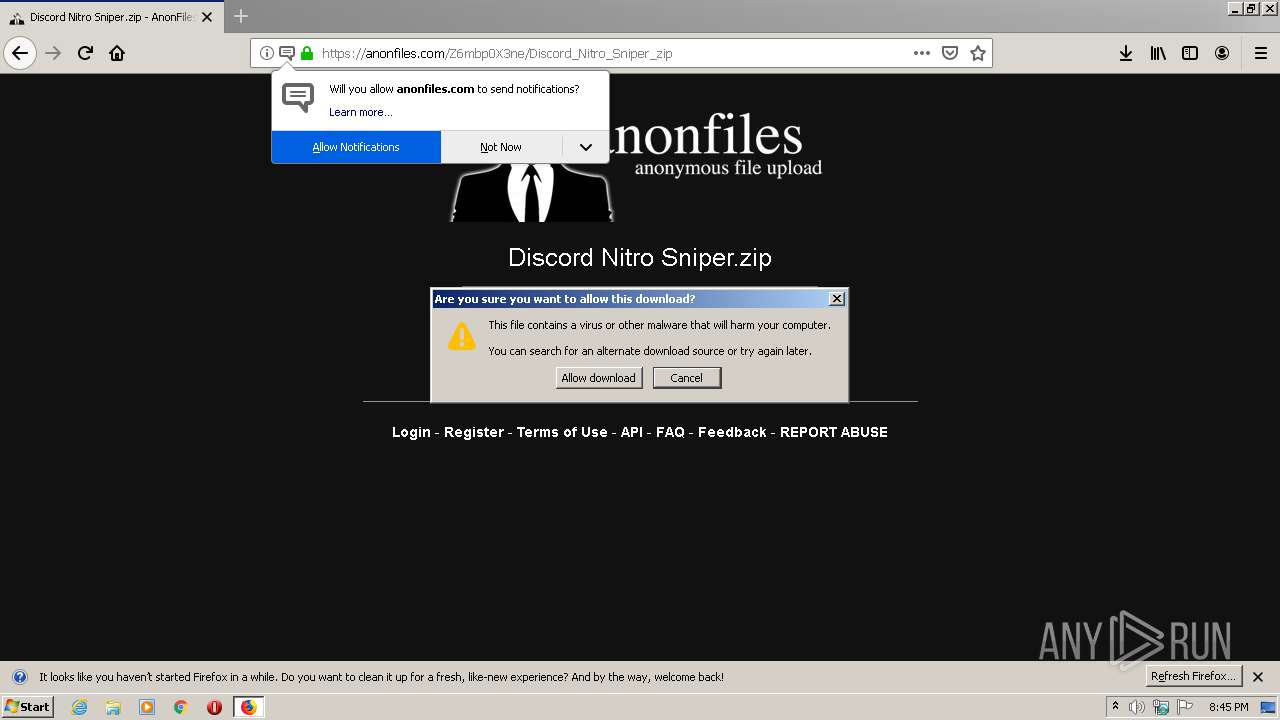The width and height of the screenshot is (1280, 720).
Task: Close the download warning dialog
Action: click(837, 298)
